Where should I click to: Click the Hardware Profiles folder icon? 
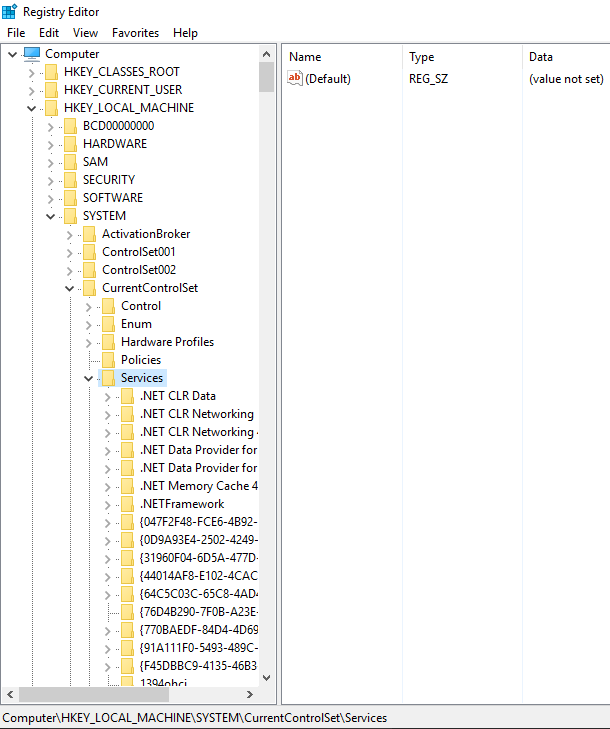pos(108,342)
